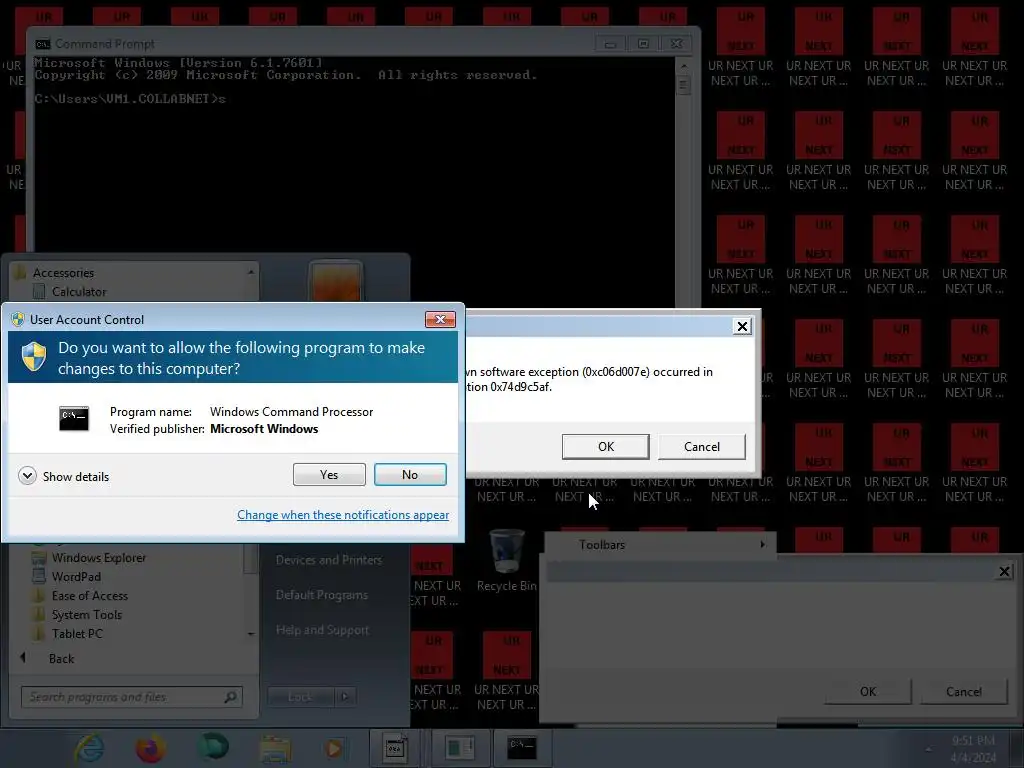Expand Show details in the UAC dialog
Viewport: 1024px width, 768px height.
tap(64, 476)
